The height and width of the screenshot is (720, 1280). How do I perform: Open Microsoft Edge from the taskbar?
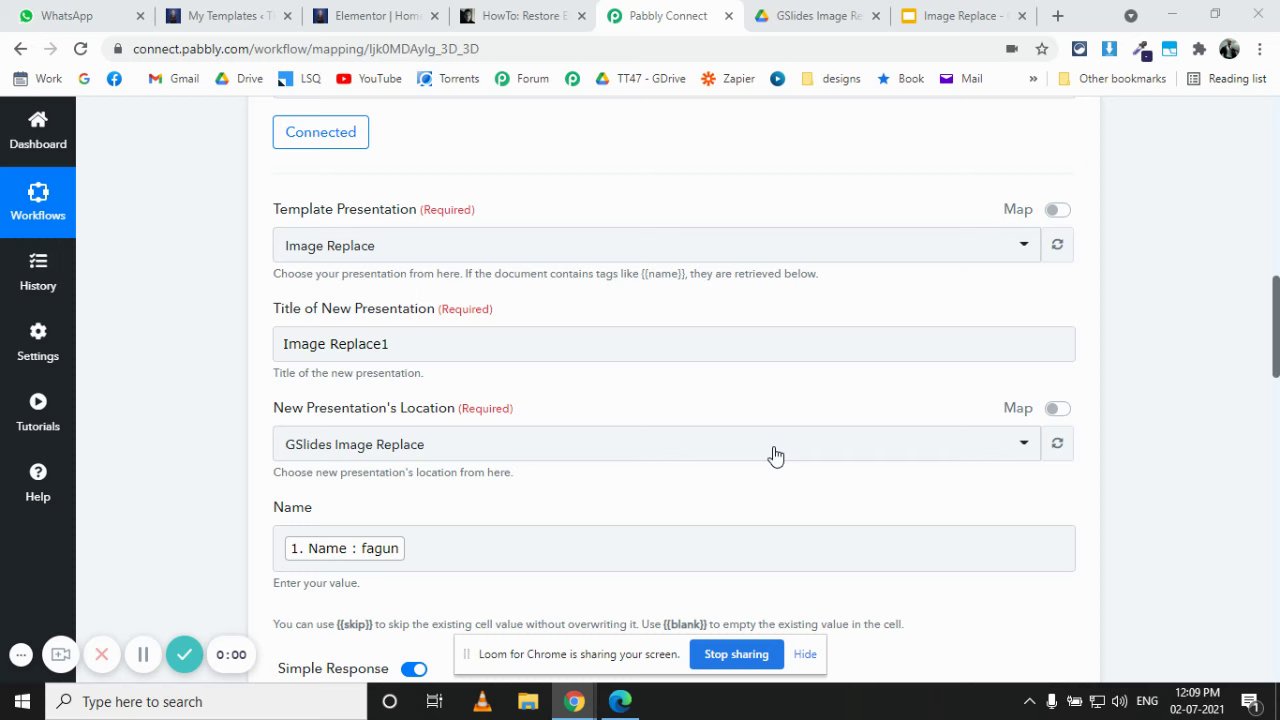pyautogui.click(x=620, y=701)
